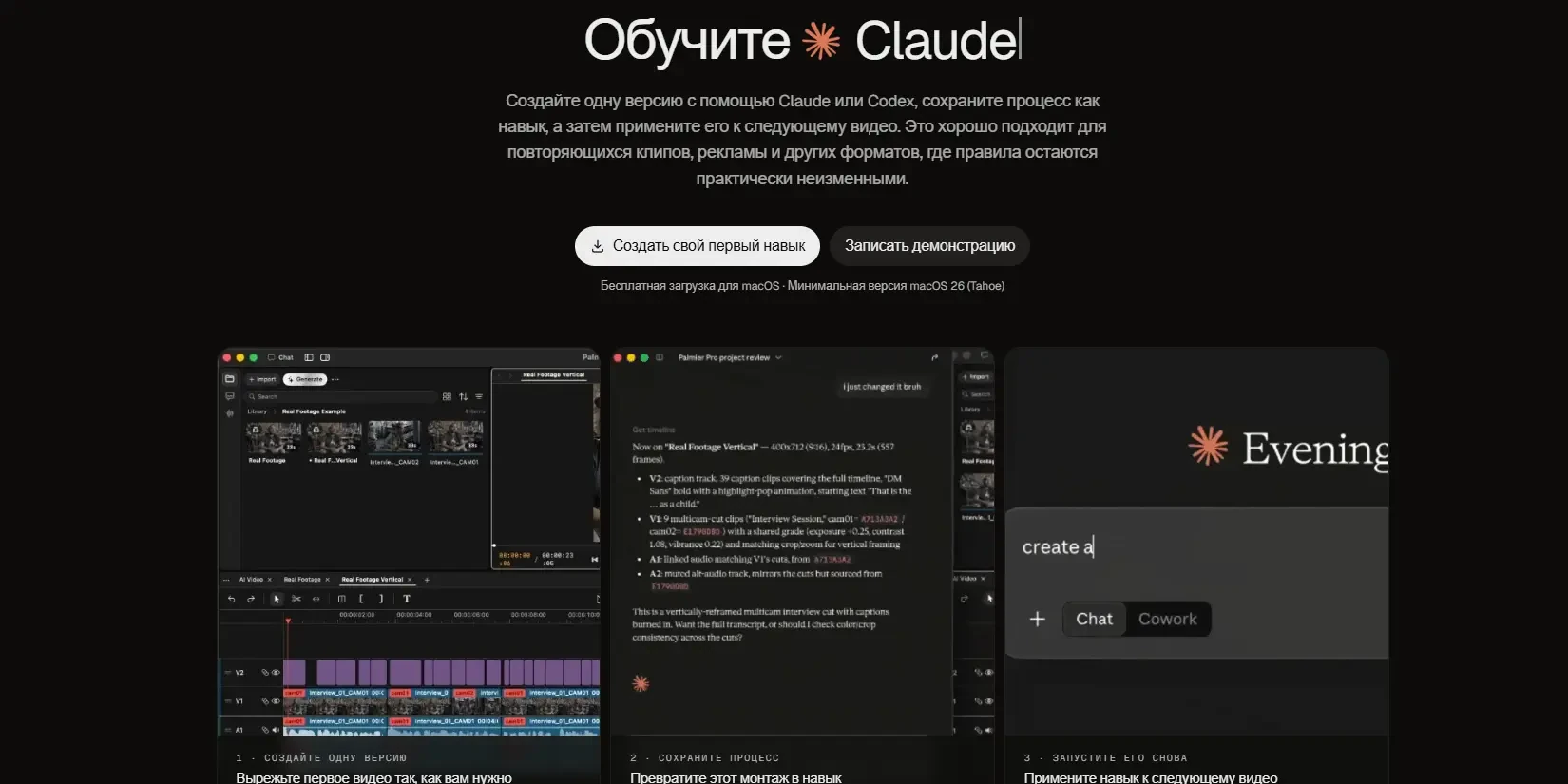Set the in point with left bracket
The width and height of the screenshot is (1568, 784).
click(x=361, y=600)
